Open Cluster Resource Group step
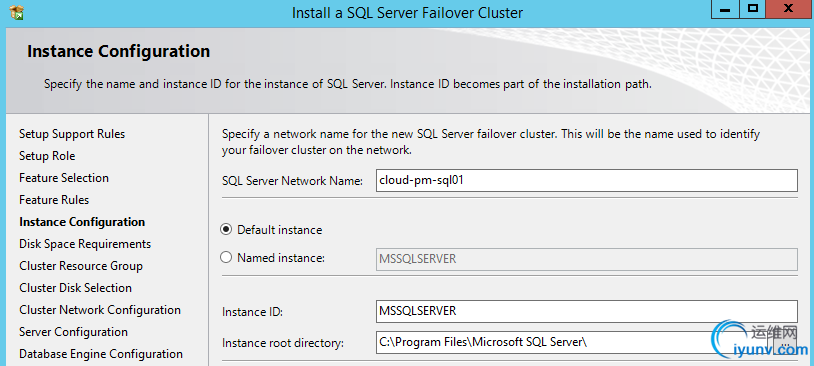 tap(81, 266)
